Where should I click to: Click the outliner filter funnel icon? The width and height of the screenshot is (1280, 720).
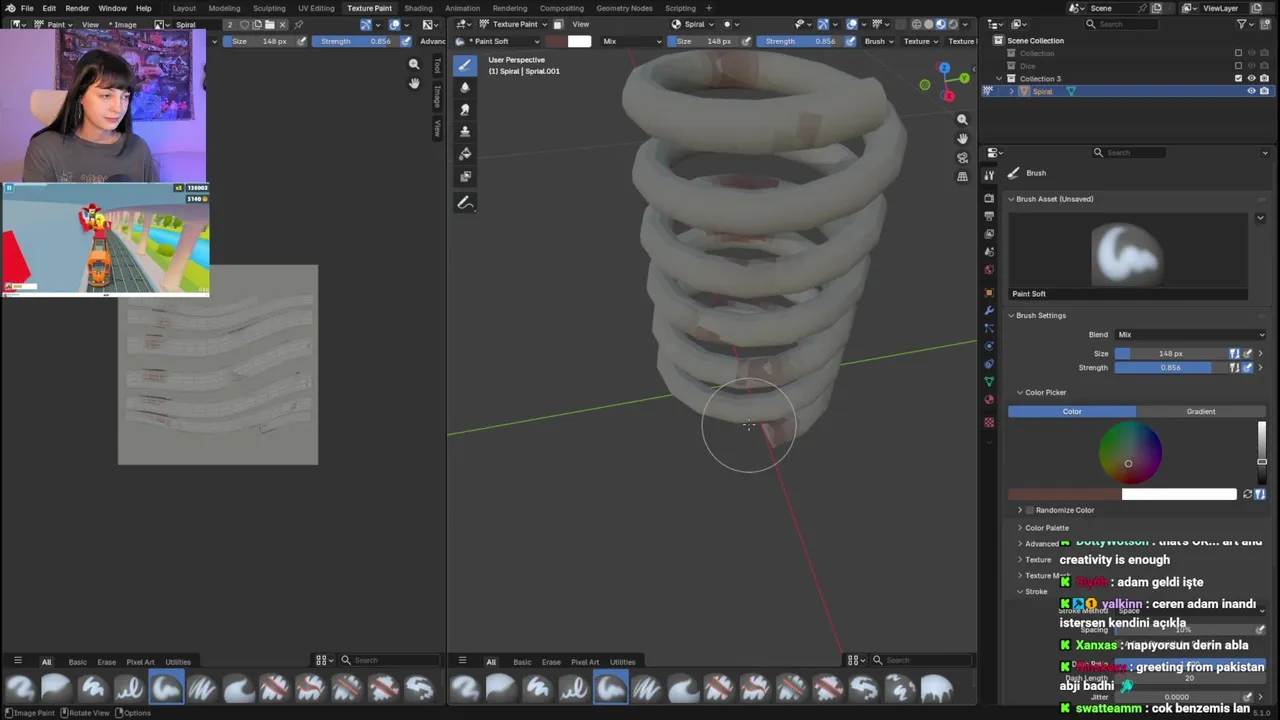coord(1243,24)
